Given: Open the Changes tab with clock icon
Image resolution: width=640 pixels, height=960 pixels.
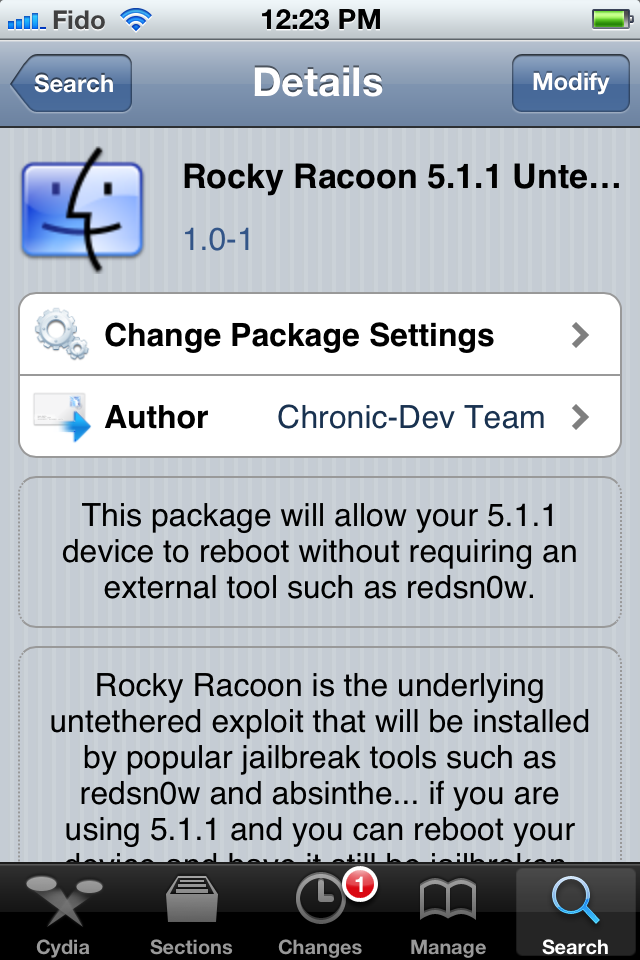Looking at the screenshot, I should tap(320, 913).
